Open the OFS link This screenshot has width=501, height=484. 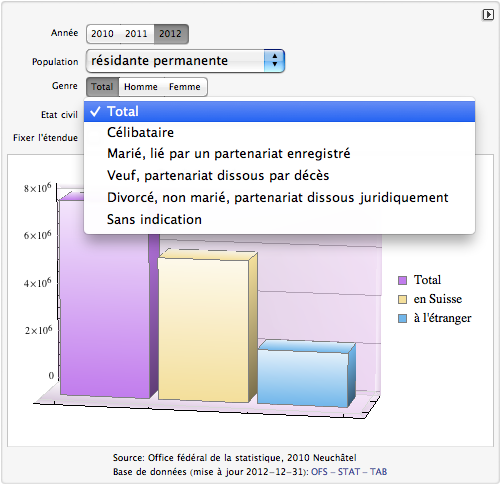pyautogui.click(x=319, y=472)
